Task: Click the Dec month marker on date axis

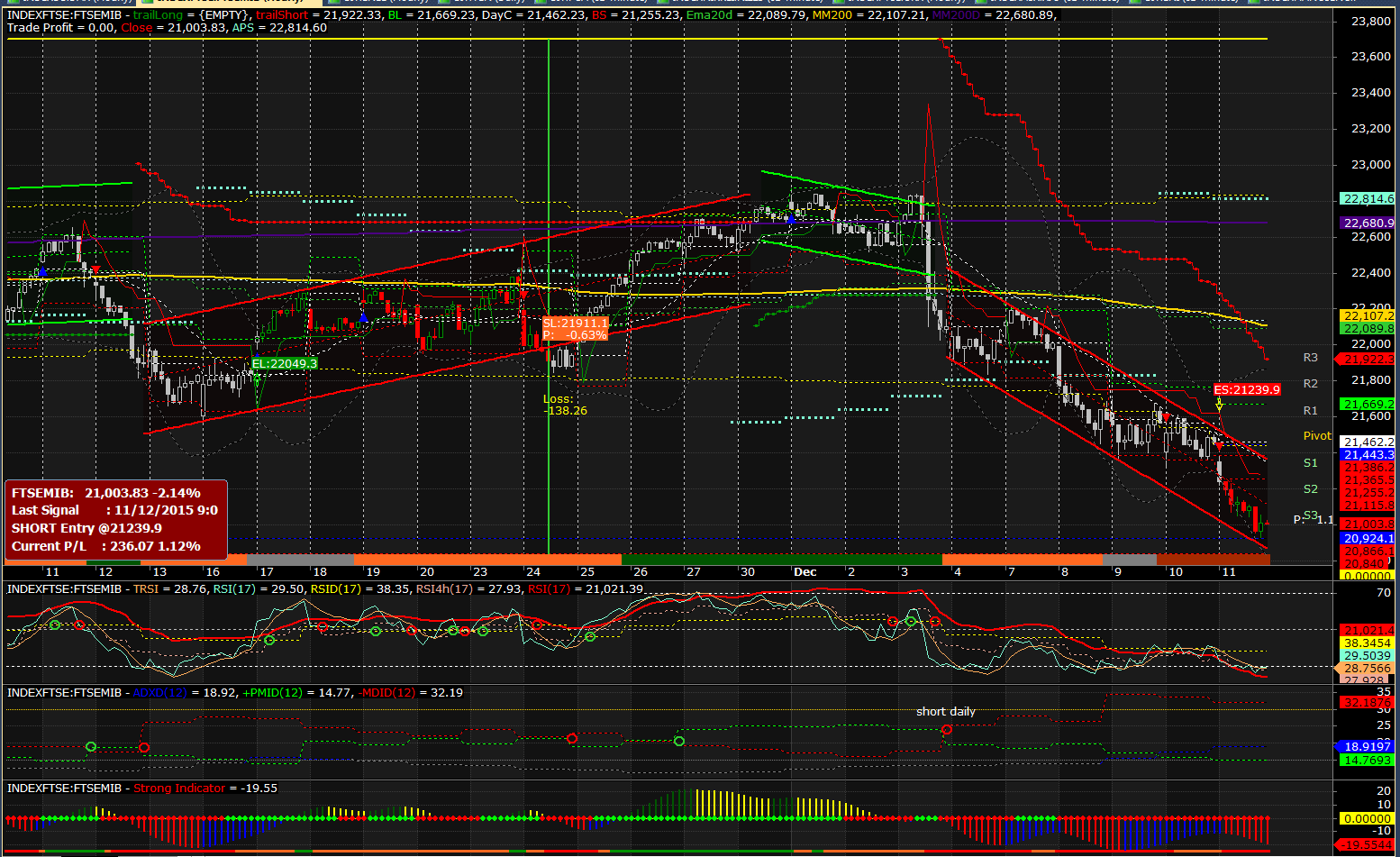Action: [805, 572]
